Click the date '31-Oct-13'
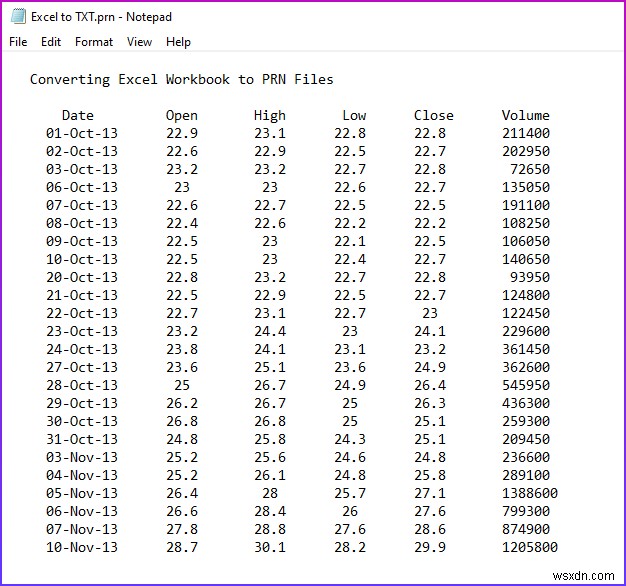 pos(82,439)
